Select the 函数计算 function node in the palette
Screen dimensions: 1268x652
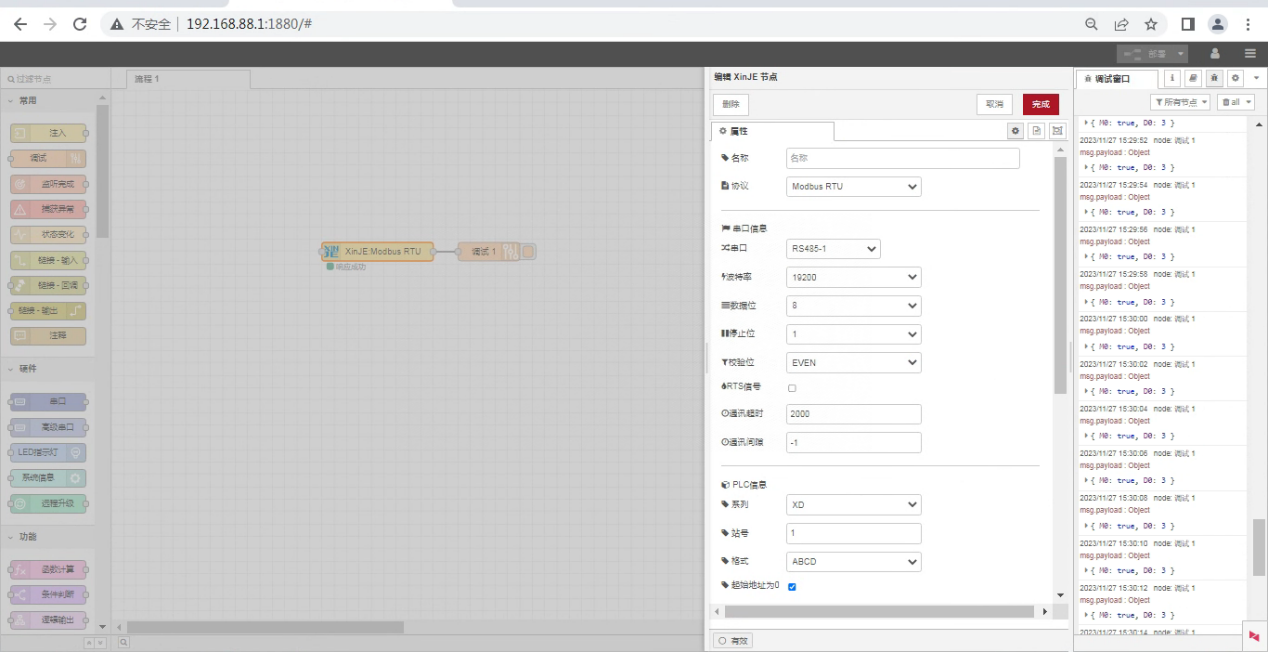(x=48, y=570)
